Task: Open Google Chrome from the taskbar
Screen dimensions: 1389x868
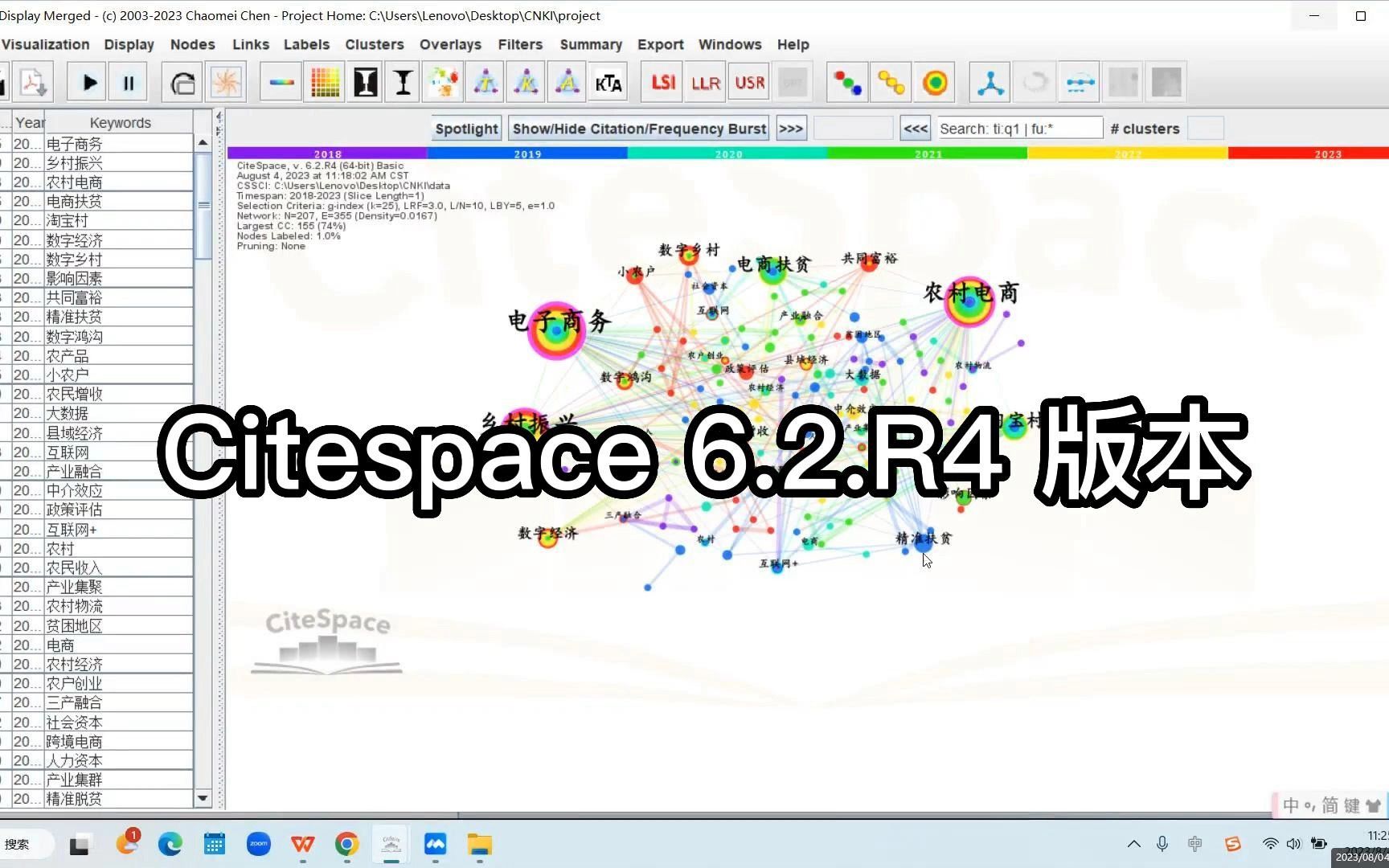Action: 346,844
